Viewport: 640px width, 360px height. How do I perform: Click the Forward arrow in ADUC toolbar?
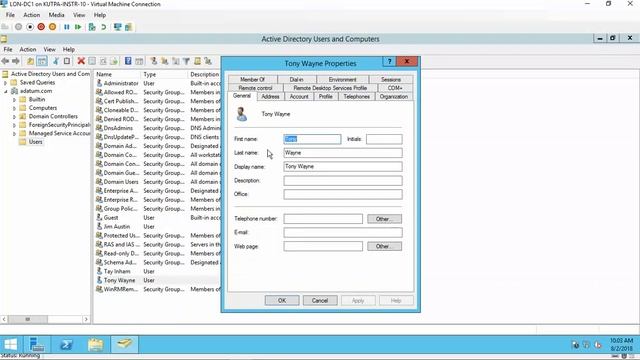coord(16,61)
